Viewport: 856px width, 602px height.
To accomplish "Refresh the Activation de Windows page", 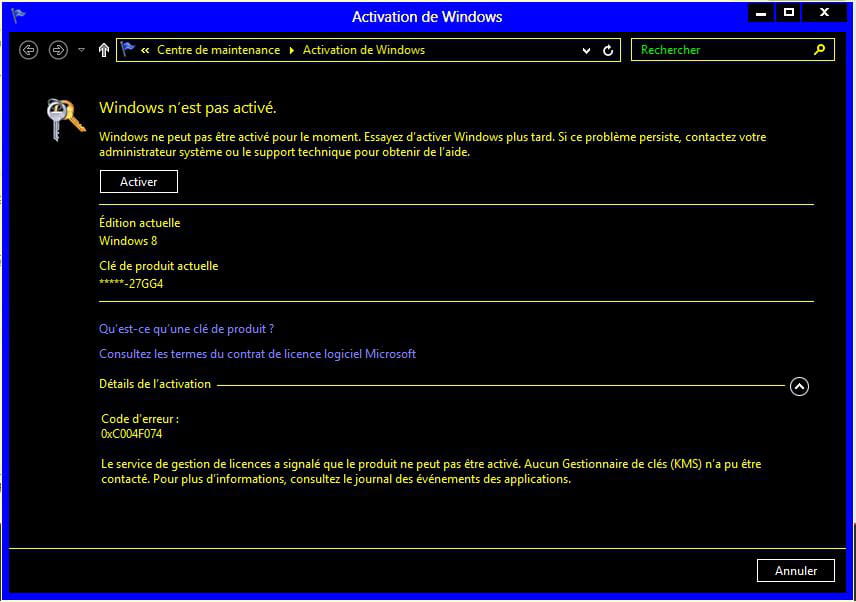I will (608, 51).
